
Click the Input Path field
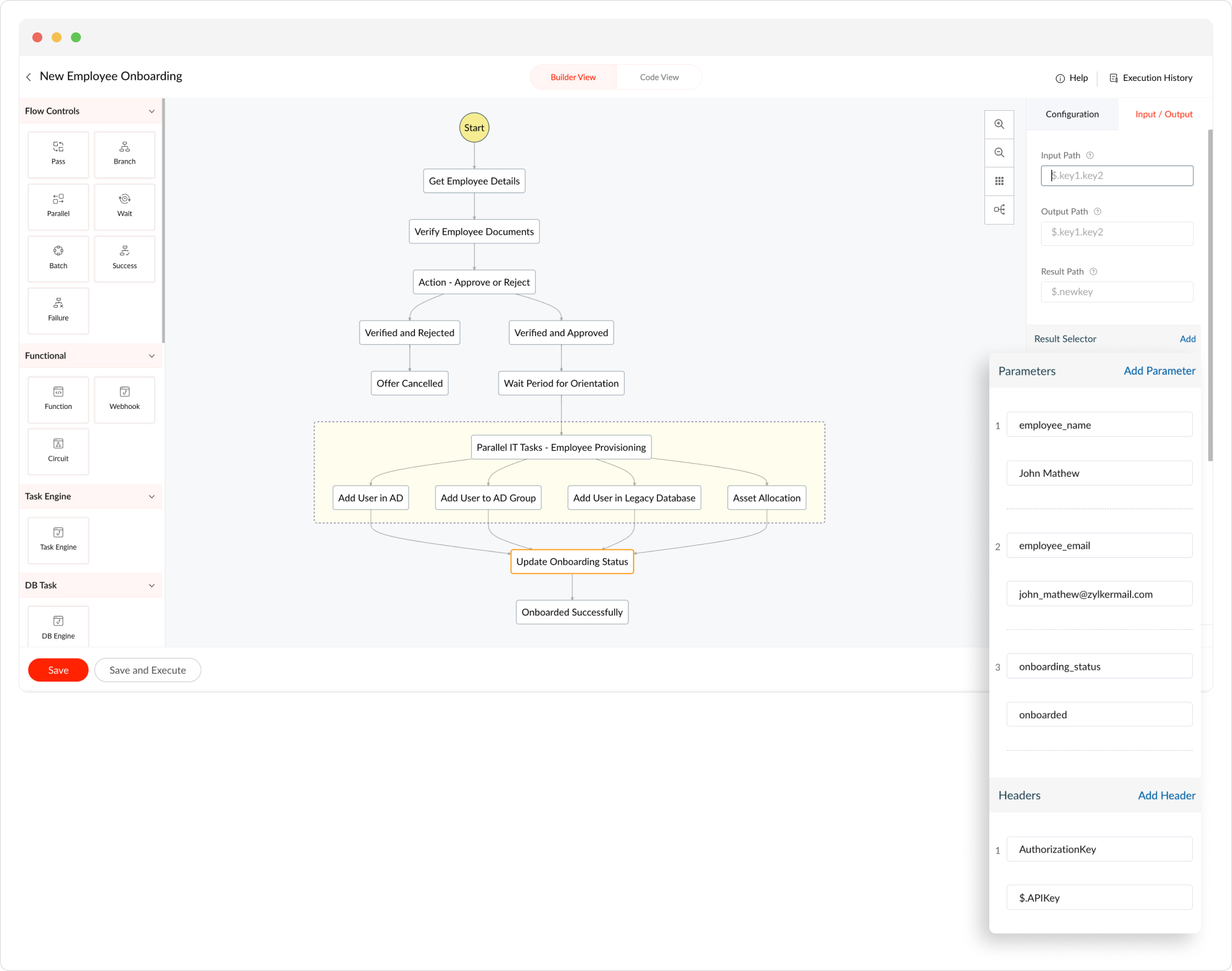point(1116,176)
